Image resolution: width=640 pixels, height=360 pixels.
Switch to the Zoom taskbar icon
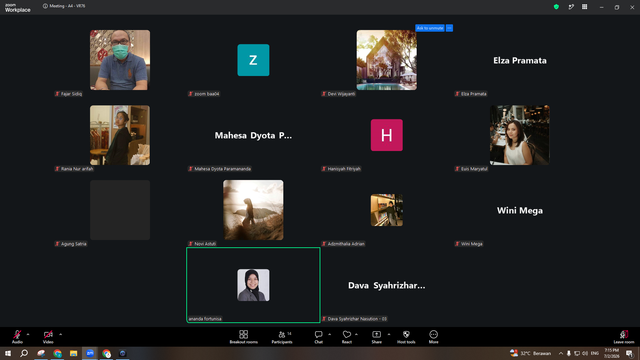tap(90, 353)
